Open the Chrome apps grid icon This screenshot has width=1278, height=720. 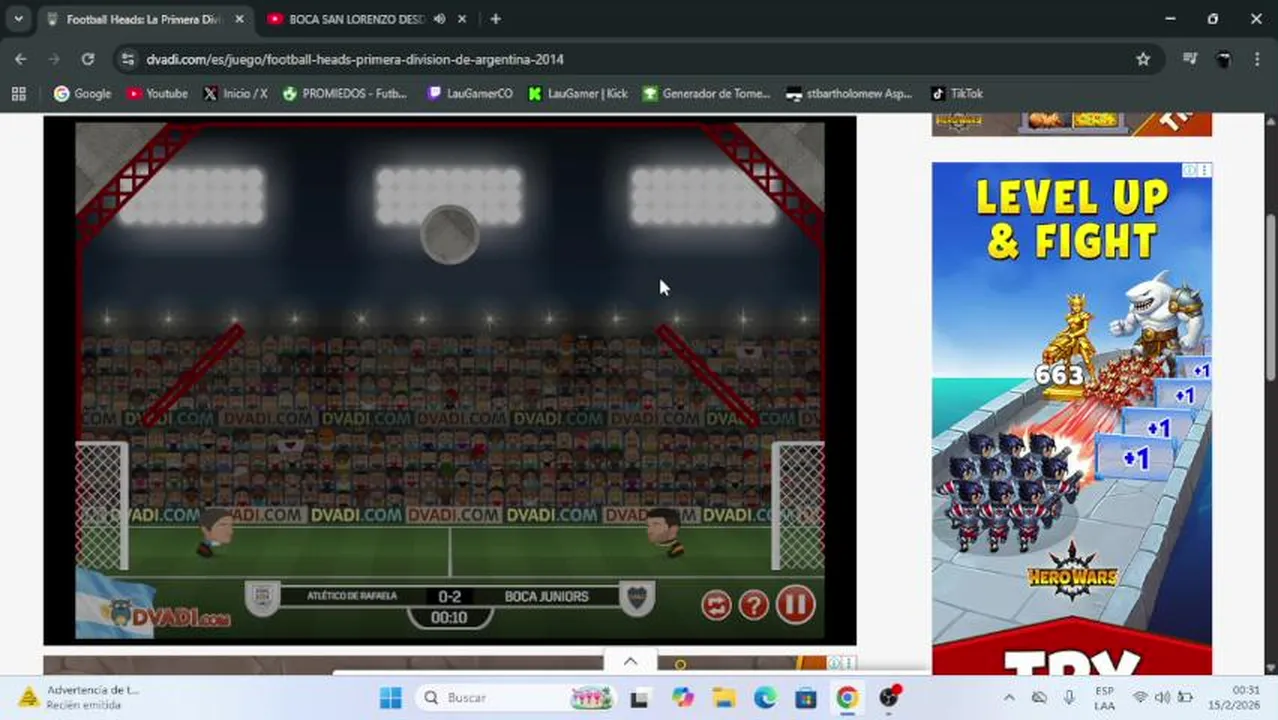click(x=18, y=93)
